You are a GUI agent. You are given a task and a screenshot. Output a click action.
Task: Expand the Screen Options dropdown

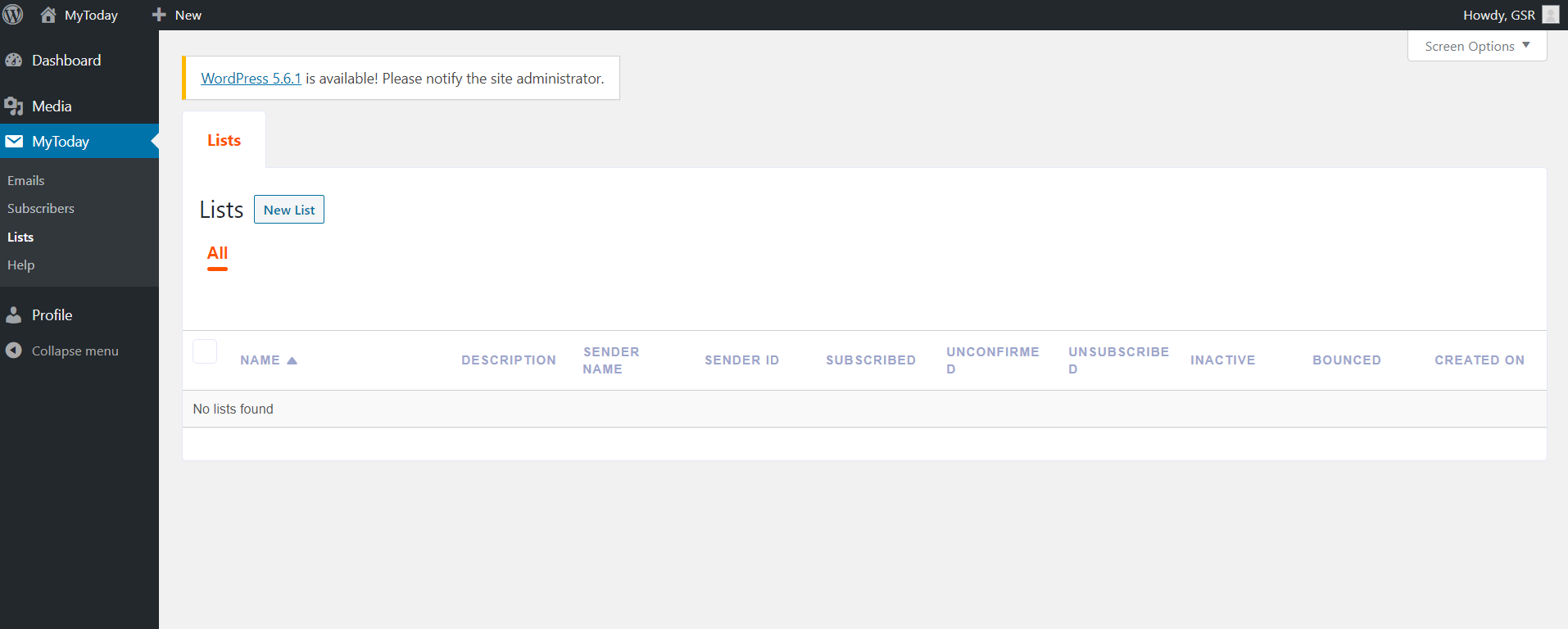[1476, 46]
